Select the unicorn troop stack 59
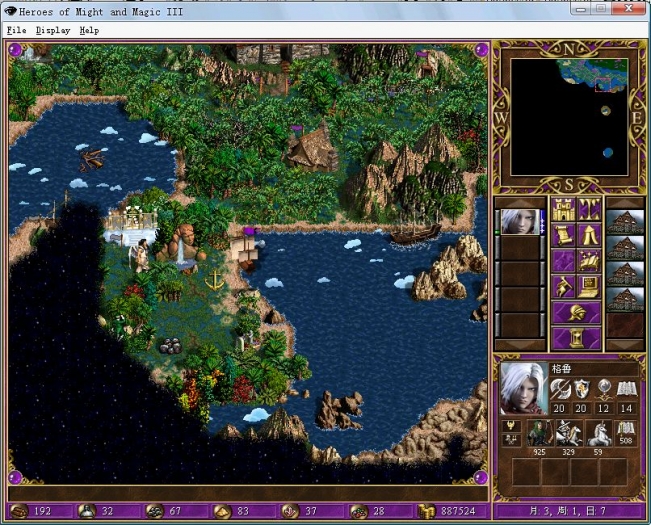 (x=599, y=433)
